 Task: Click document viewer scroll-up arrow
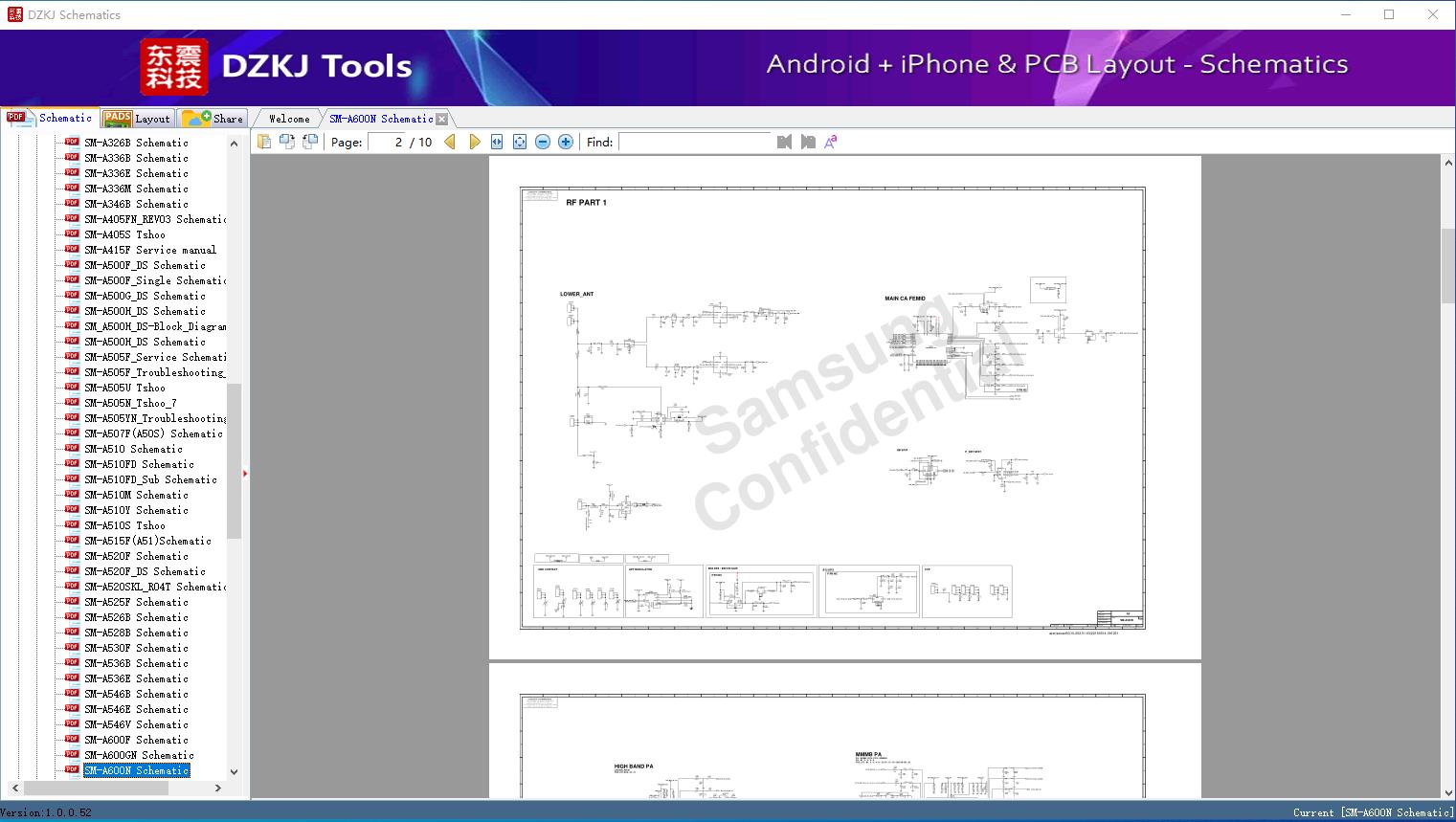point(1447,164)
